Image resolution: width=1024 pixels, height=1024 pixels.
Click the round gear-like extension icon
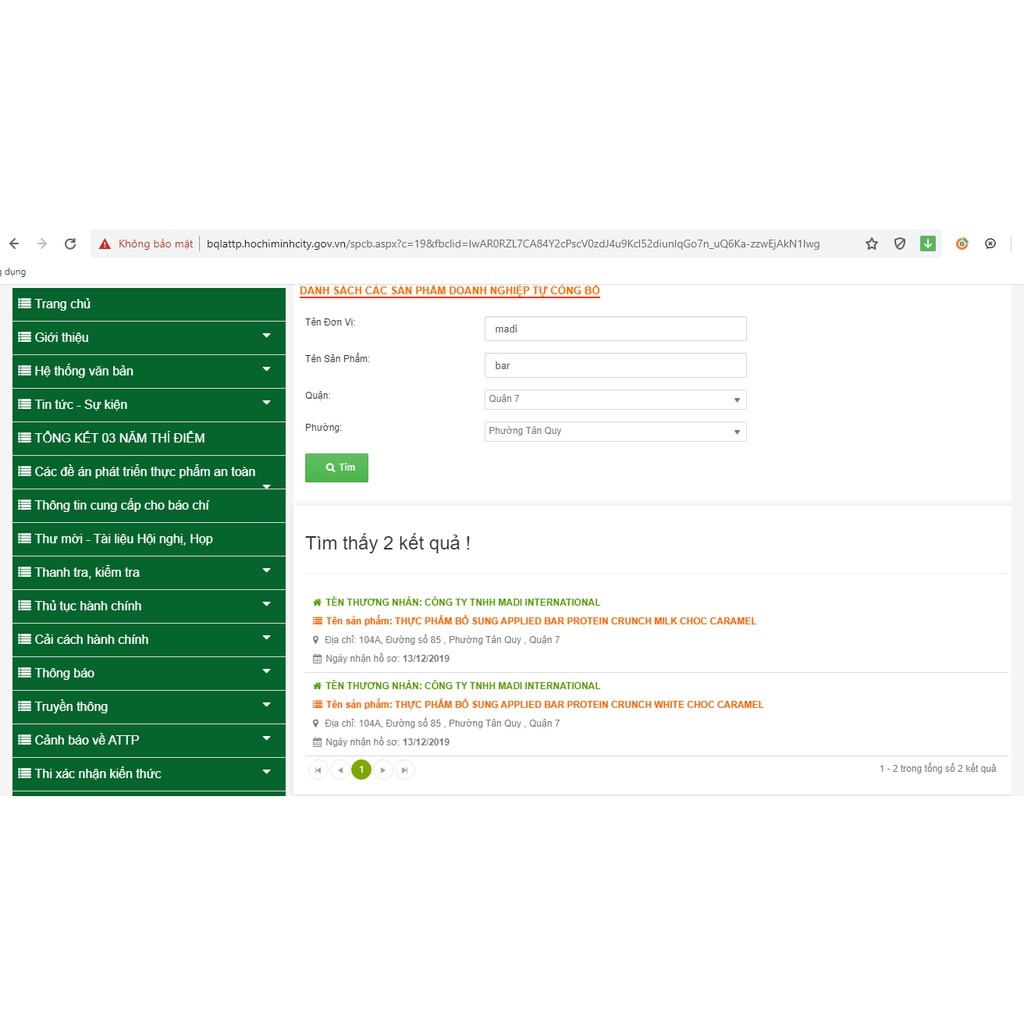point(990,244)
